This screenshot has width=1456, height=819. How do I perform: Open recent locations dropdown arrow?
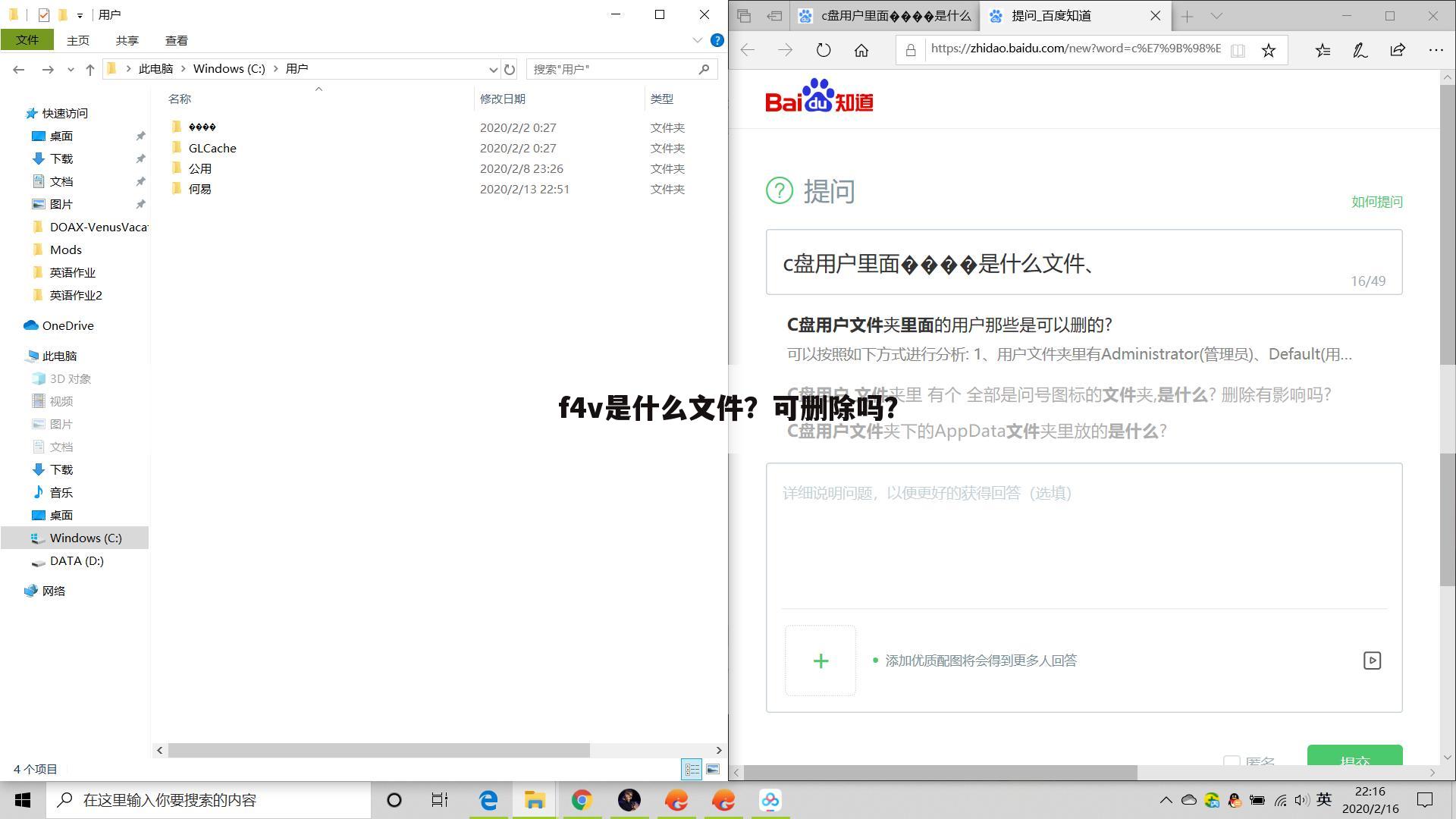pyautogui.click(x=71, y=69)
